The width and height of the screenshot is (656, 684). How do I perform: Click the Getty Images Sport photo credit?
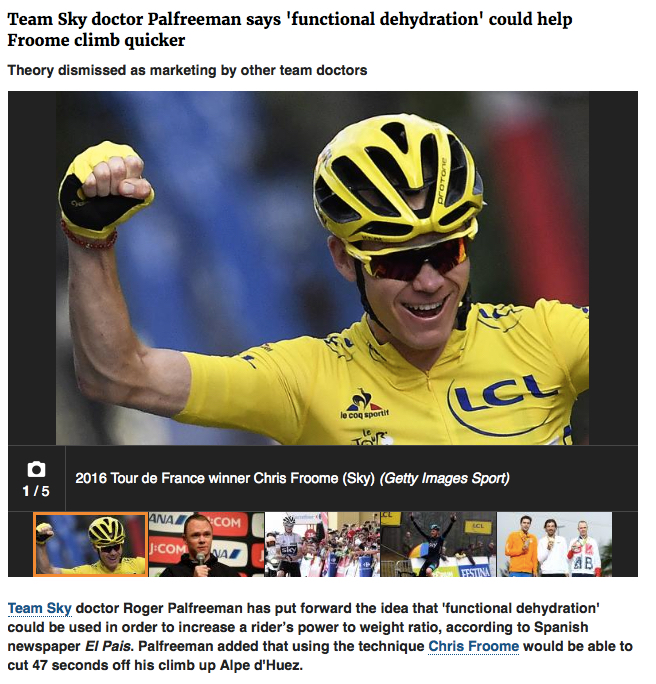(x=444, y=479)
